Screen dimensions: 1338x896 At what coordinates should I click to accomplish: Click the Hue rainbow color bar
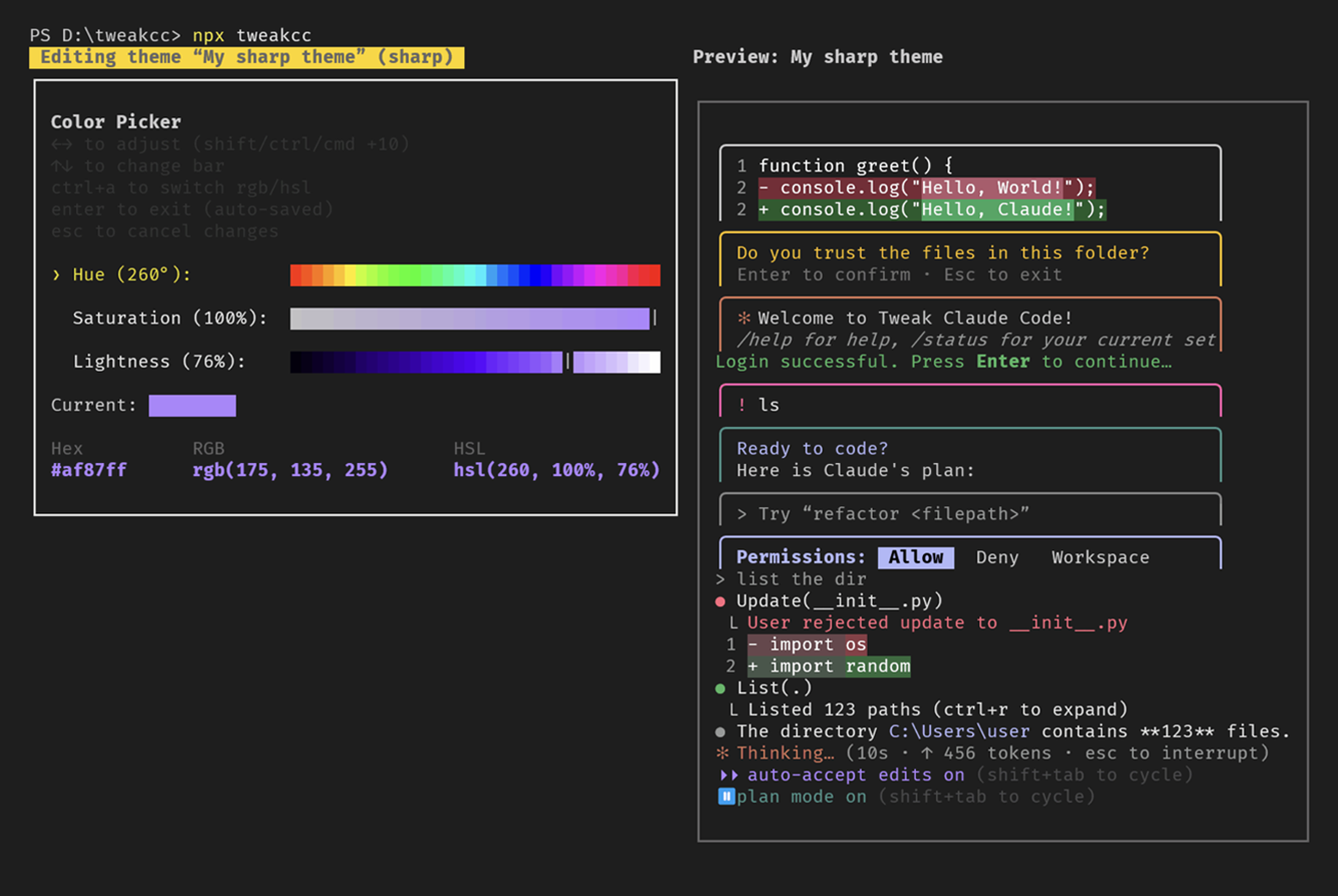[475, 275]
